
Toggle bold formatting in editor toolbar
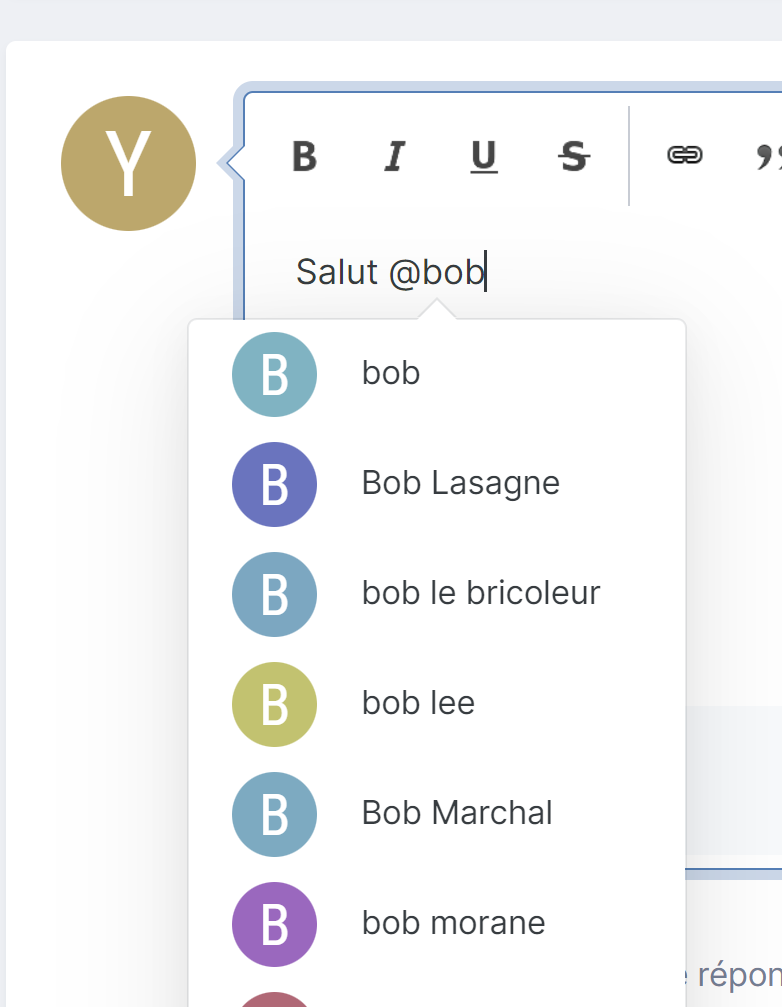pyautogui.click(x=304, y=156)
